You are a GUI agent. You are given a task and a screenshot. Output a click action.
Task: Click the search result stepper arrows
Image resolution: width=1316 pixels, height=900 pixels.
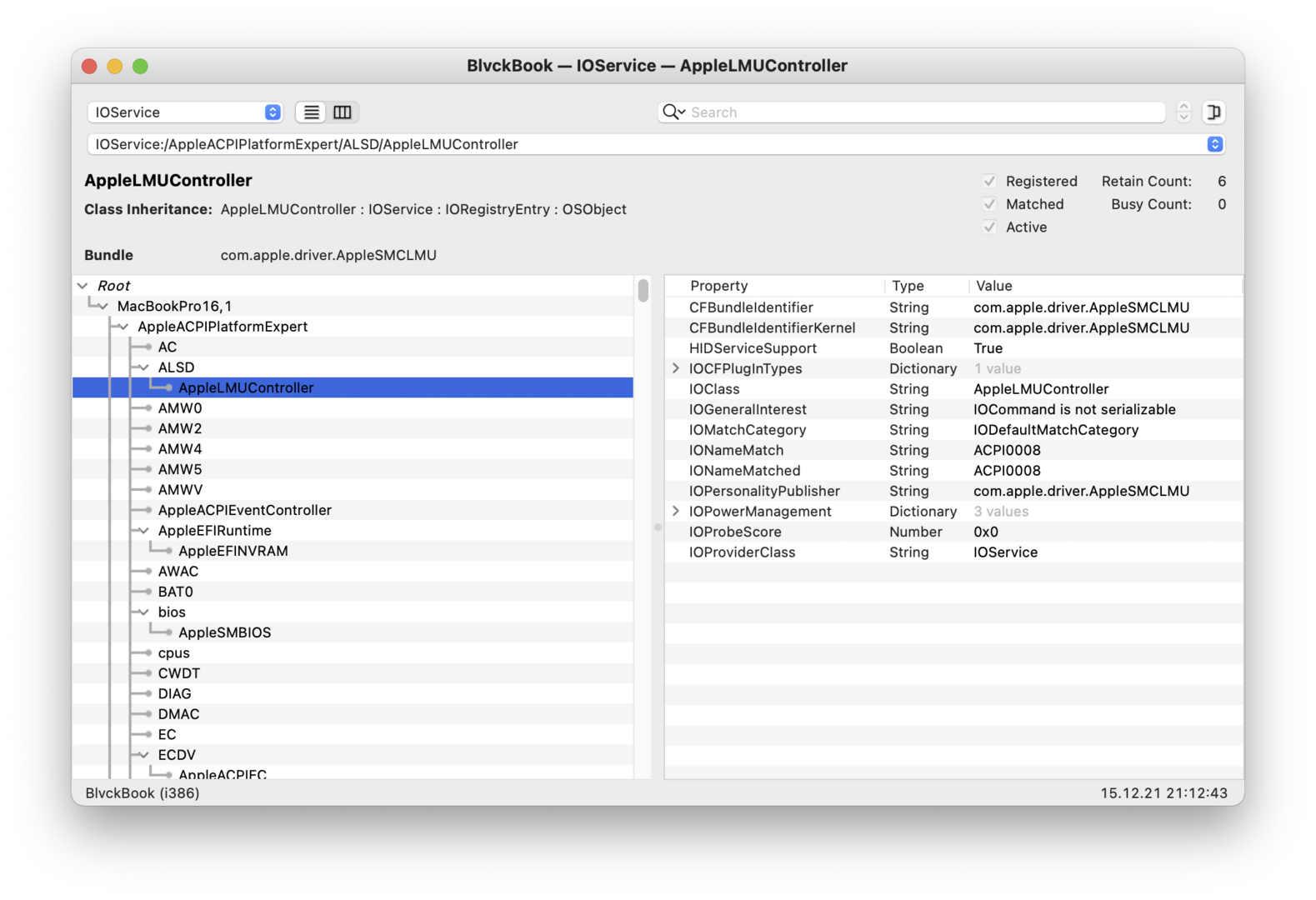[x=1183, y=112]
